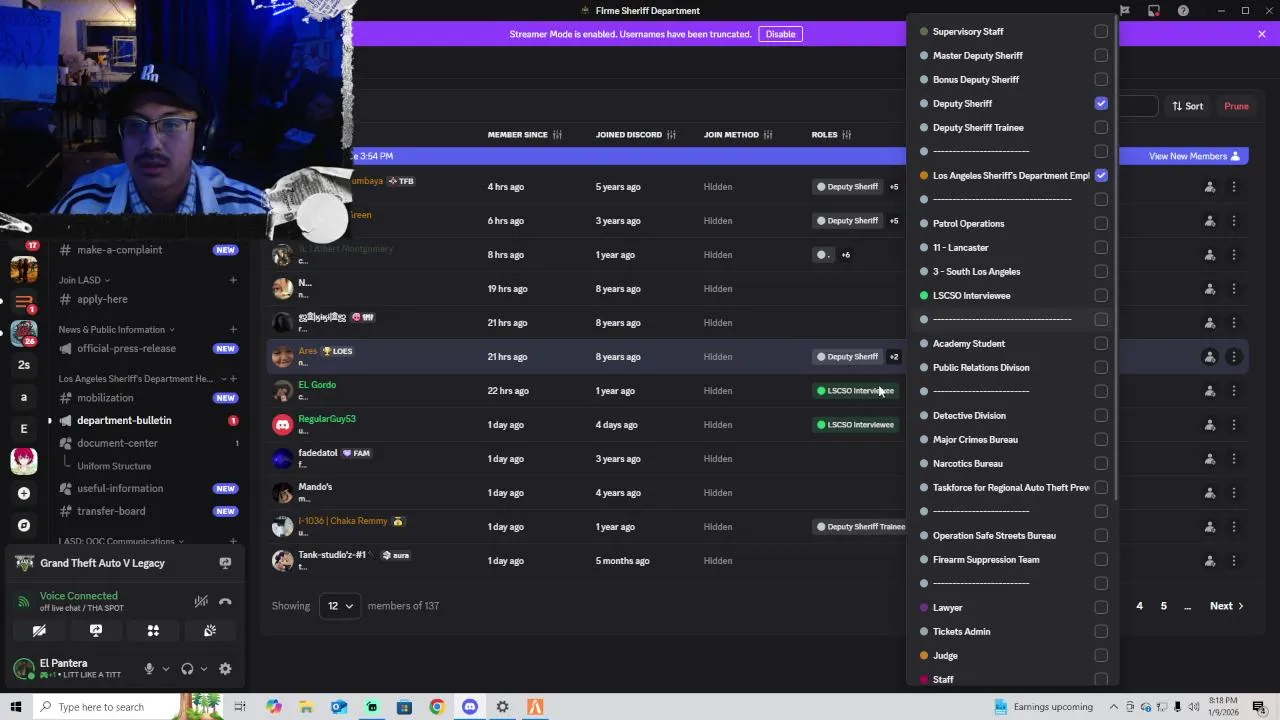
Task: Collapse News & Public Information category
Action: (116, 329)
